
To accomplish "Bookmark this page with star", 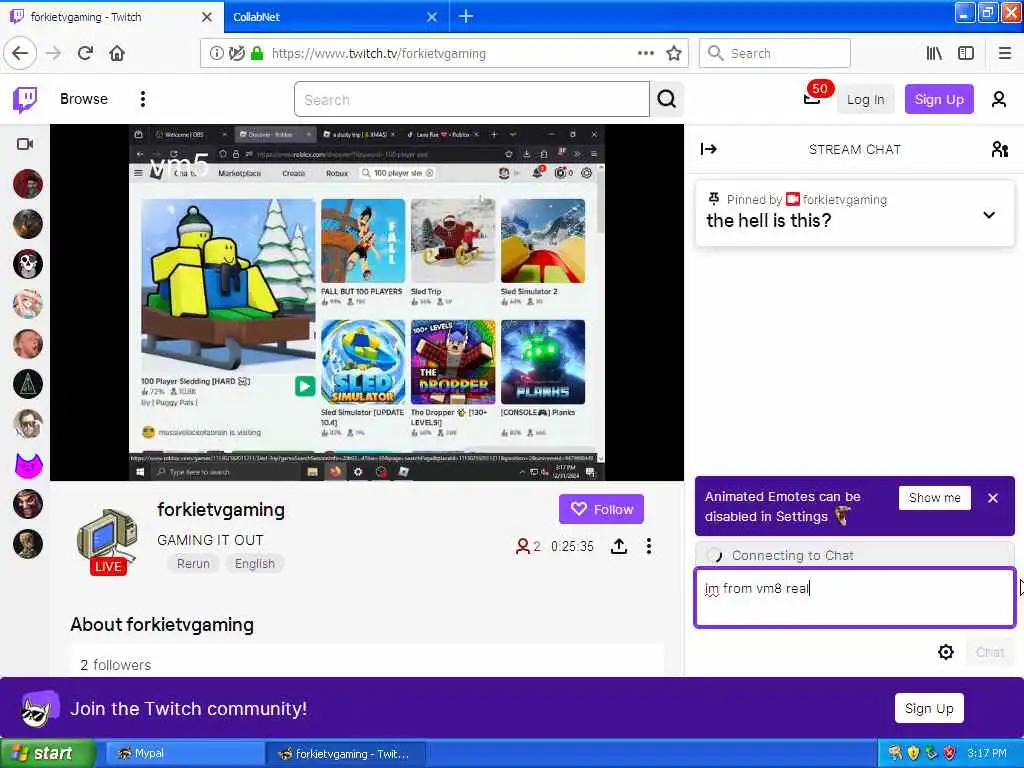I will click(674, 54).
